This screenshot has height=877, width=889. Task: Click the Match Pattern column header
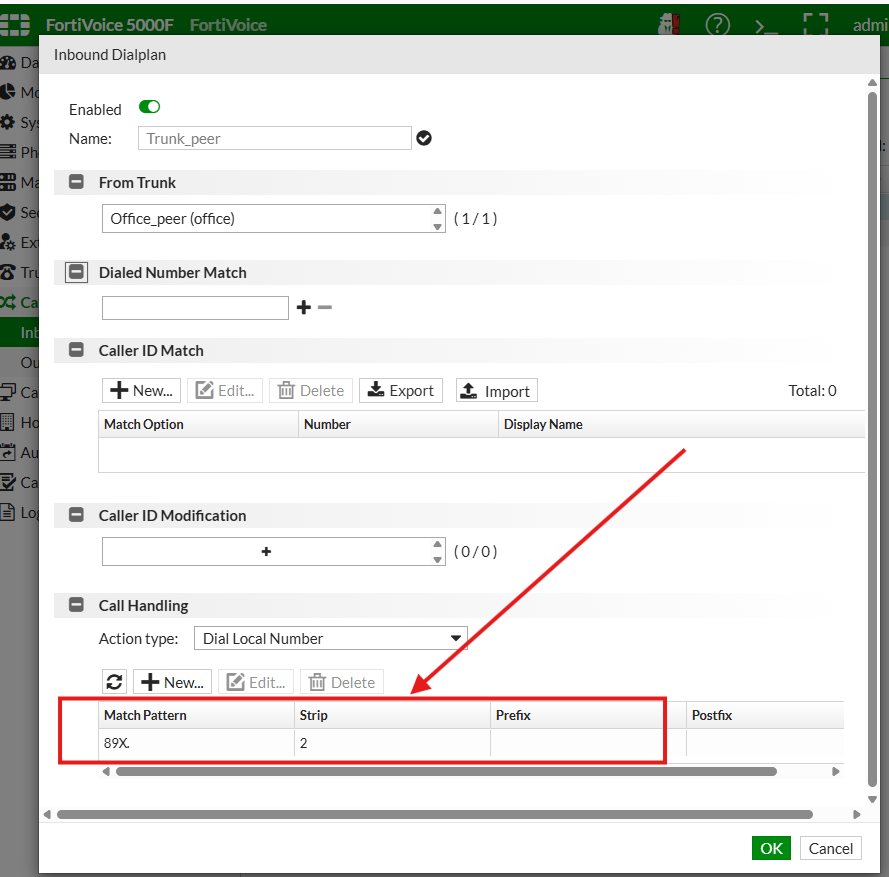pyautogui.click(x=196, y=715)
